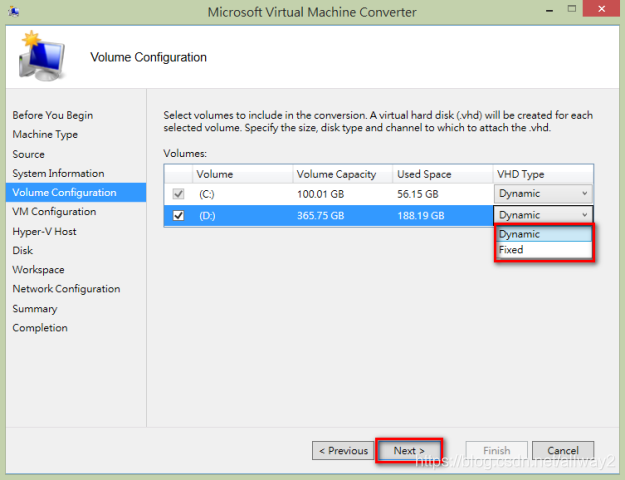Click the app icon in the title bar

point(13,12)
